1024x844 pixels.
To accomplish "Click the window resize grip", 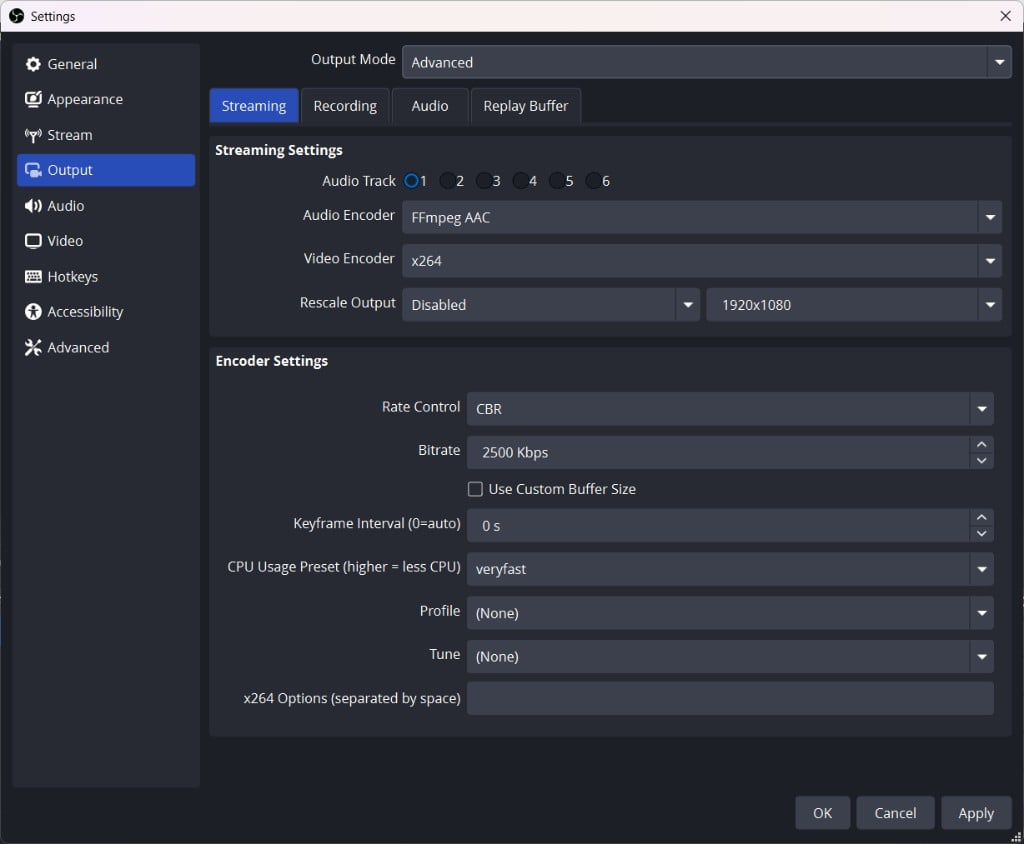I will tap(1016, 837).
